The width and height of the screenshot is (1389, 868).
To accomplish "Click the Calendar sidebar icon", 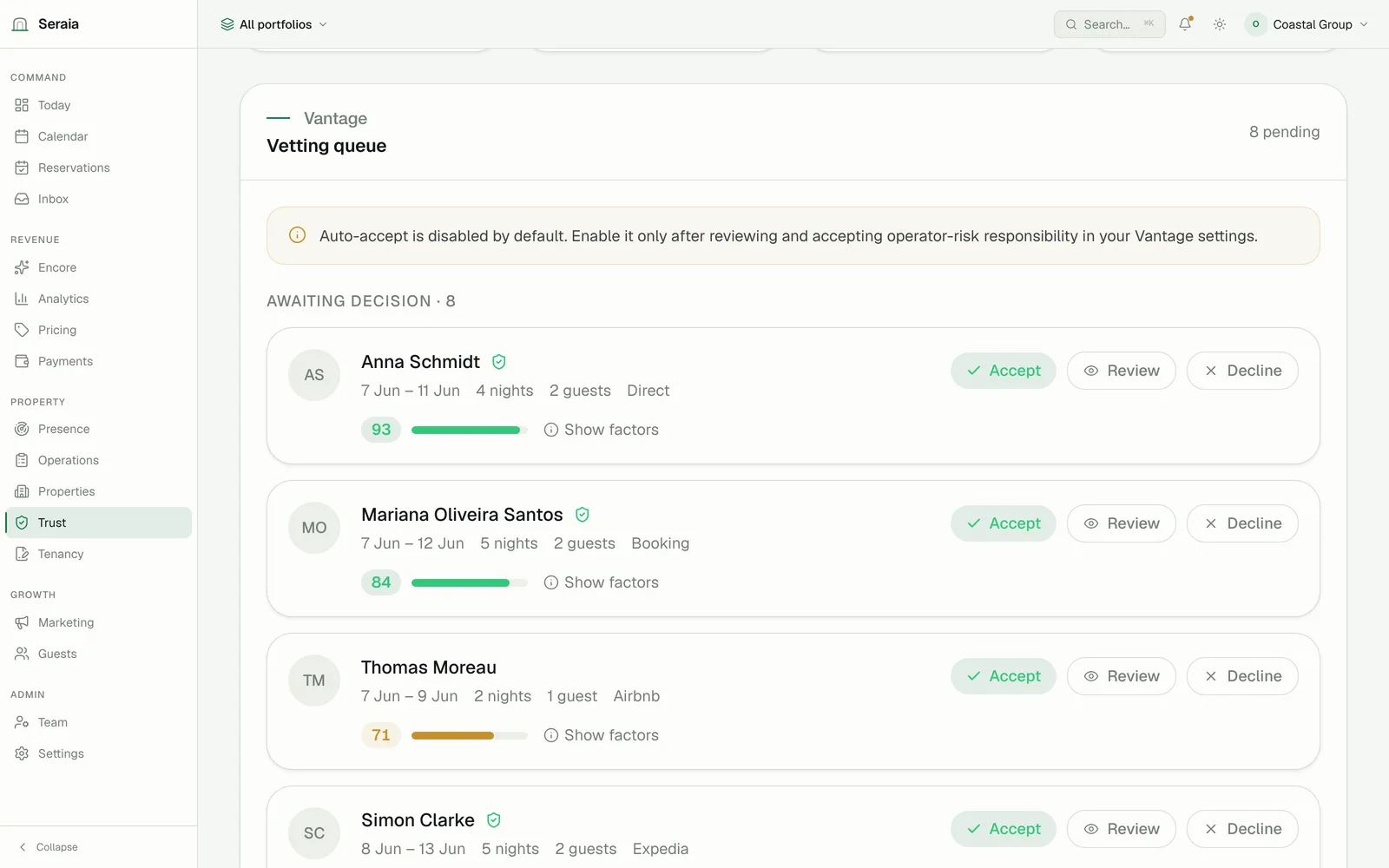I will click(x=22, y=136).
